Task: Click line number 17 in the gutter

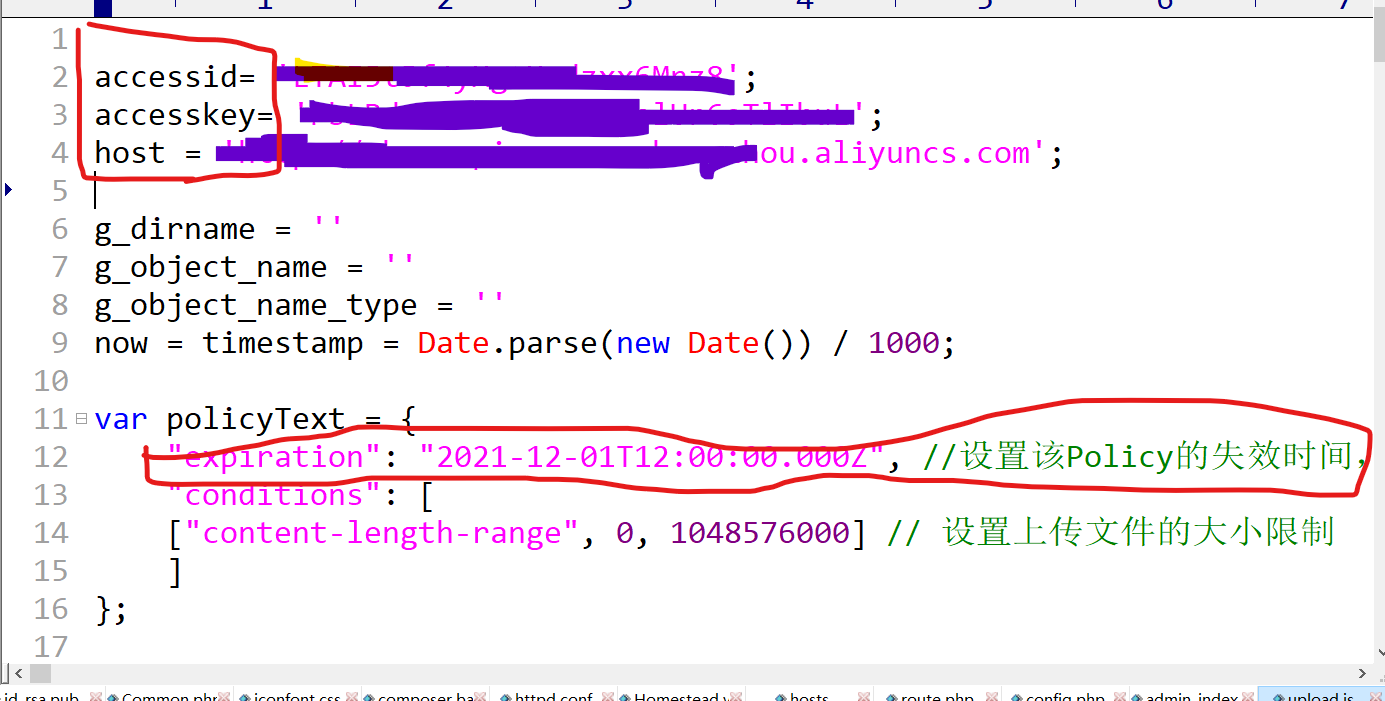Action: 51,647
